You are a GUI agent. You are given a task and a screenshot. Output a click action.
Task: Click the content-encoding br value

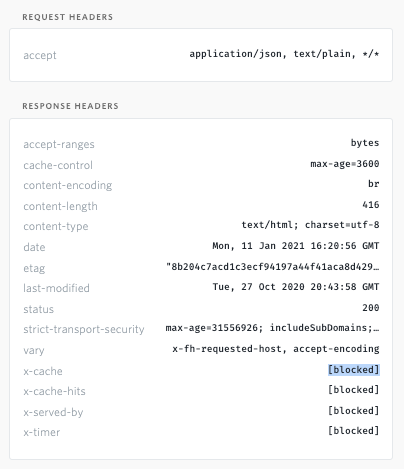(x=374, y=184)
